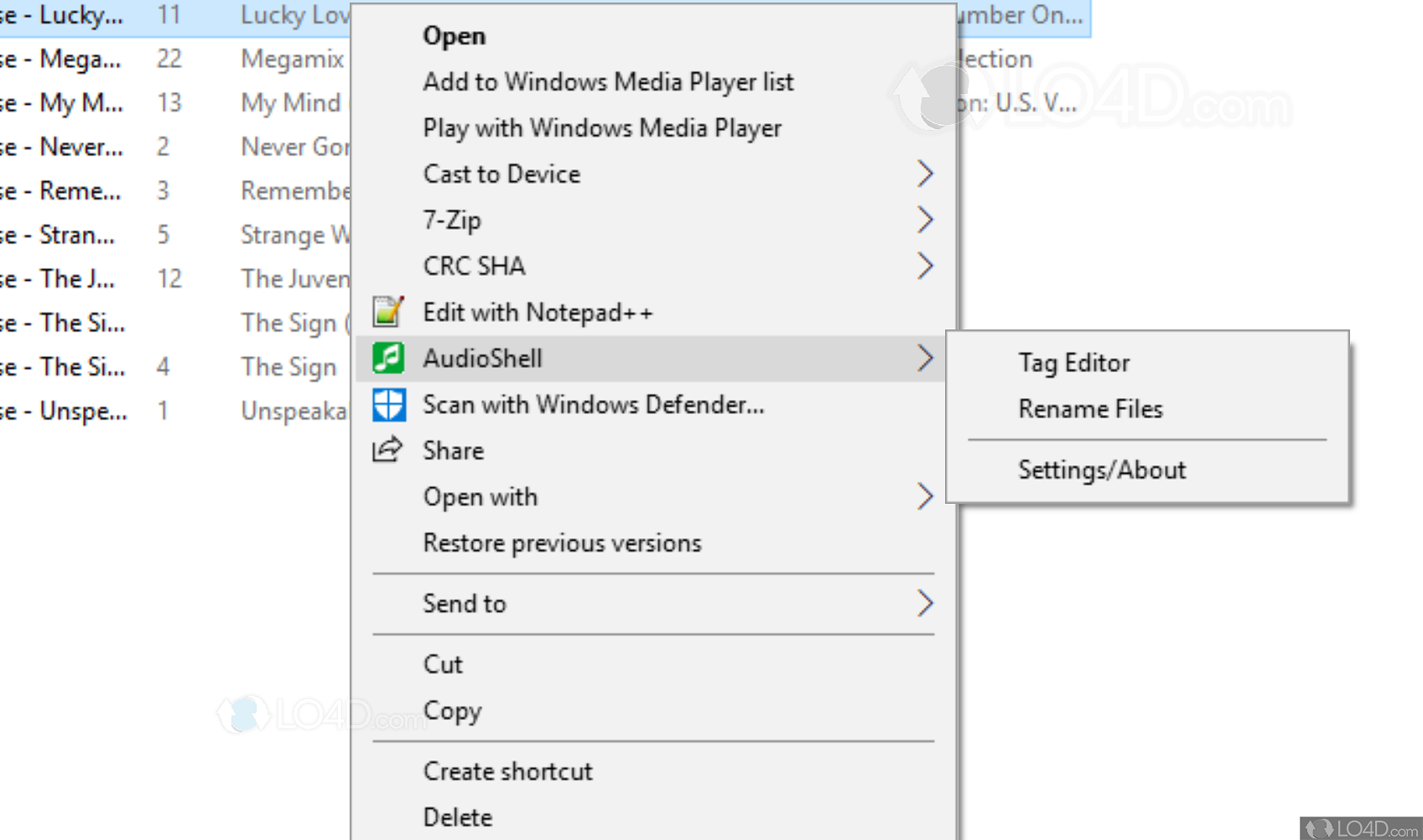This screenshot has height=840, width=1423.
Task: Expand the Send to submenu arrow
Action: click(924, 604)
